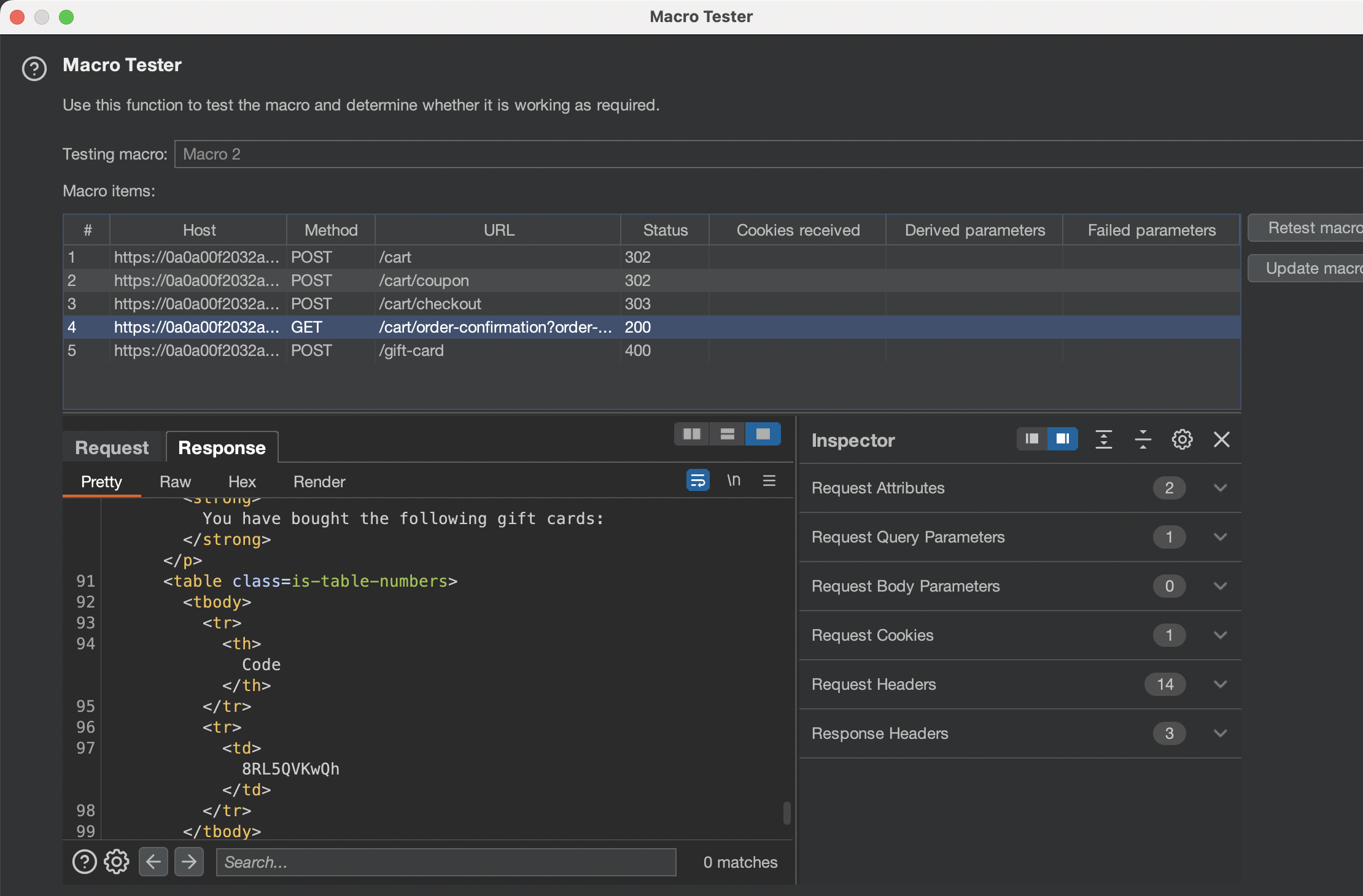
Task: Click the Macro Tester help question icon
Action: [x=34, y=69]
